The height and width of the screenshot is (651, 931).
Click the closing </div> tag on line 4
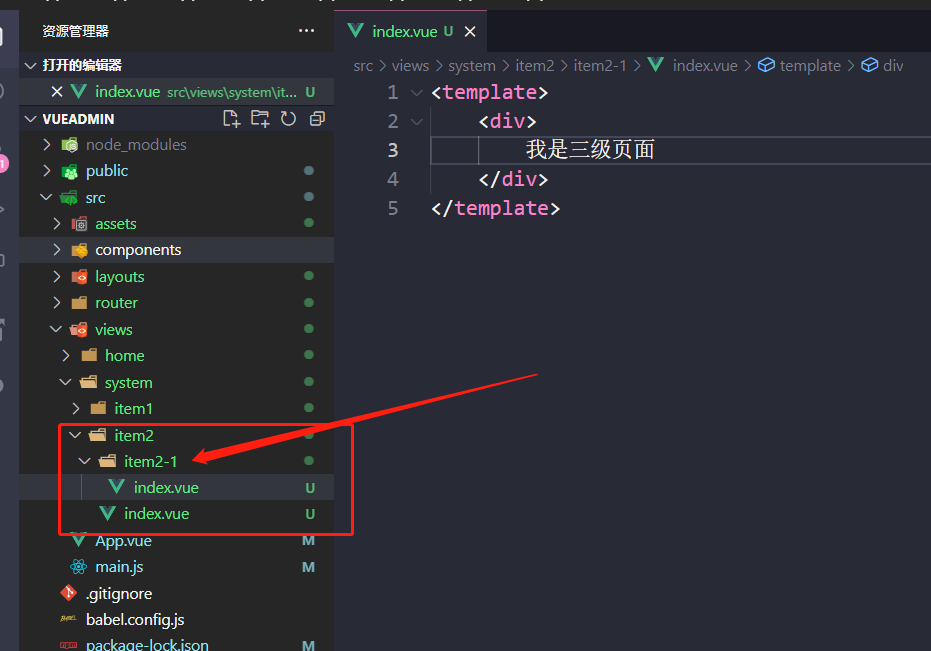click(x=513, y=179)
